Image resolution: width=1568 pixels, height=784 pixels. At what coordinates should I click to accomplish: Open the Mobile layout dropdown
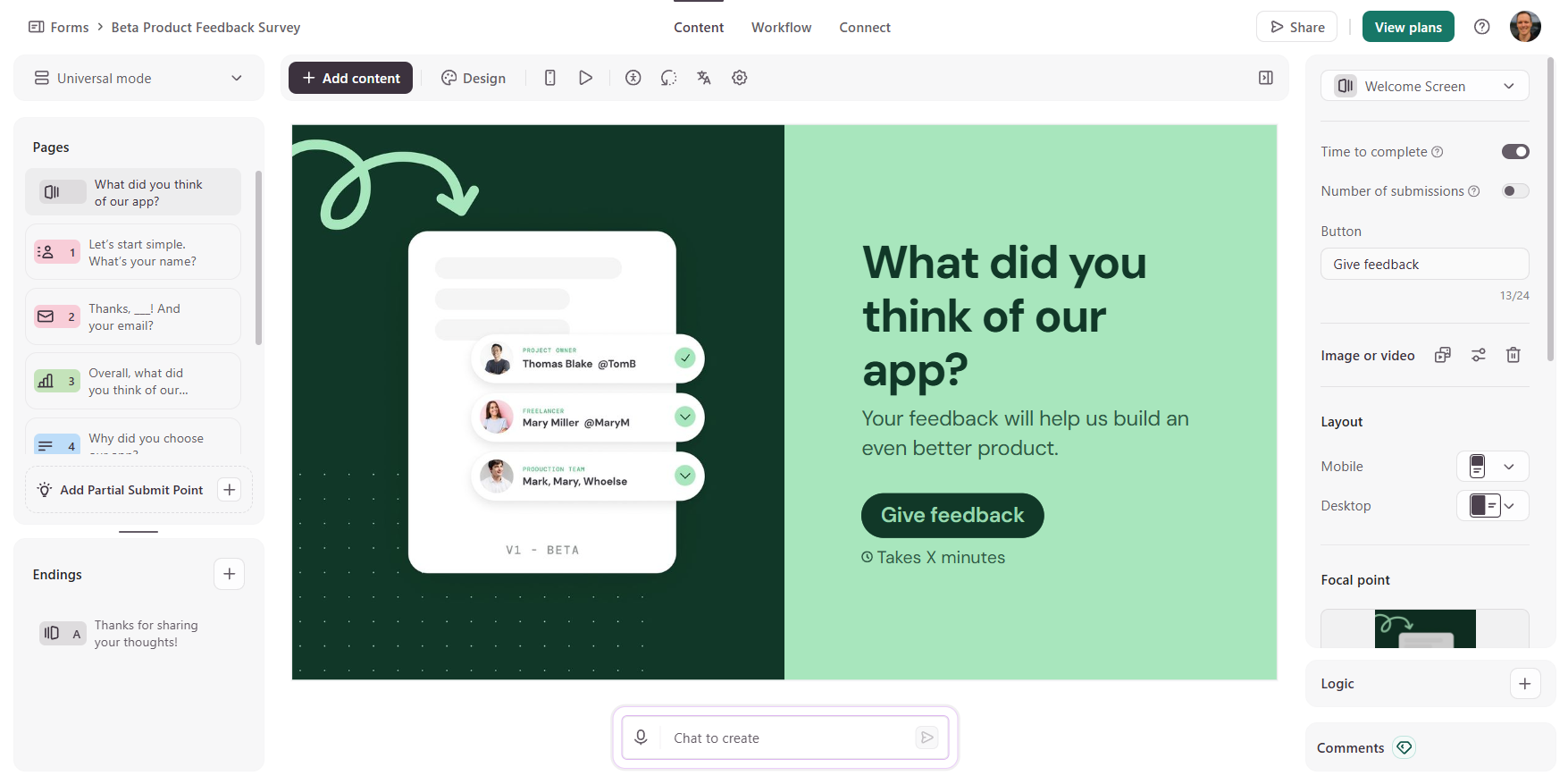1493,467
